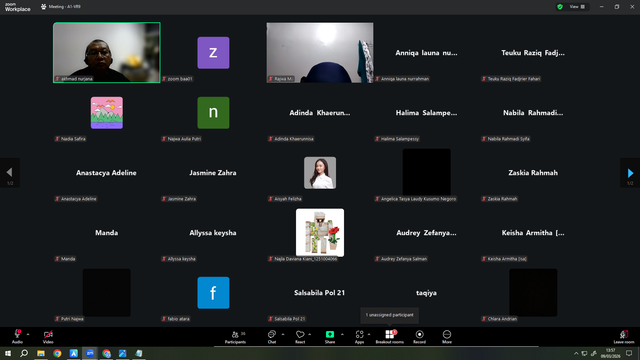
Task: Click the taqiya name tile
Action: coord(426,293)
